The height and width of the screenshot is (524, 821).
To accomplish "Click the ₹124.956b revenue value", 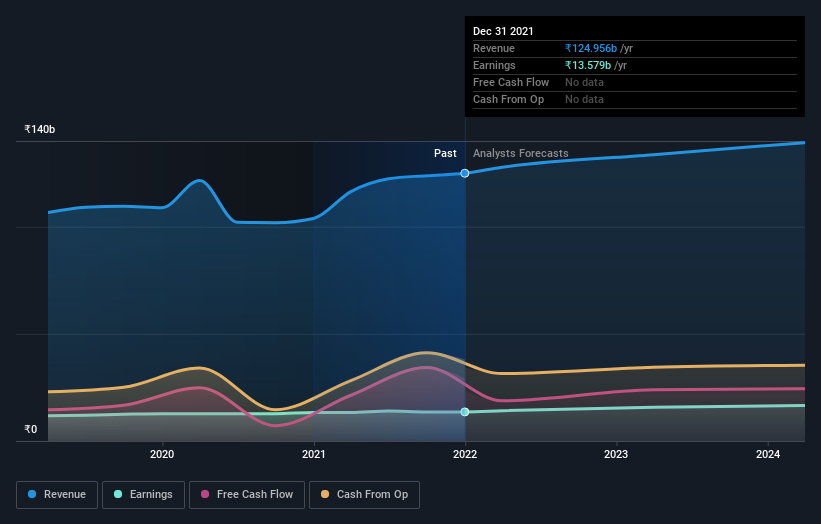I will (591, 48).
